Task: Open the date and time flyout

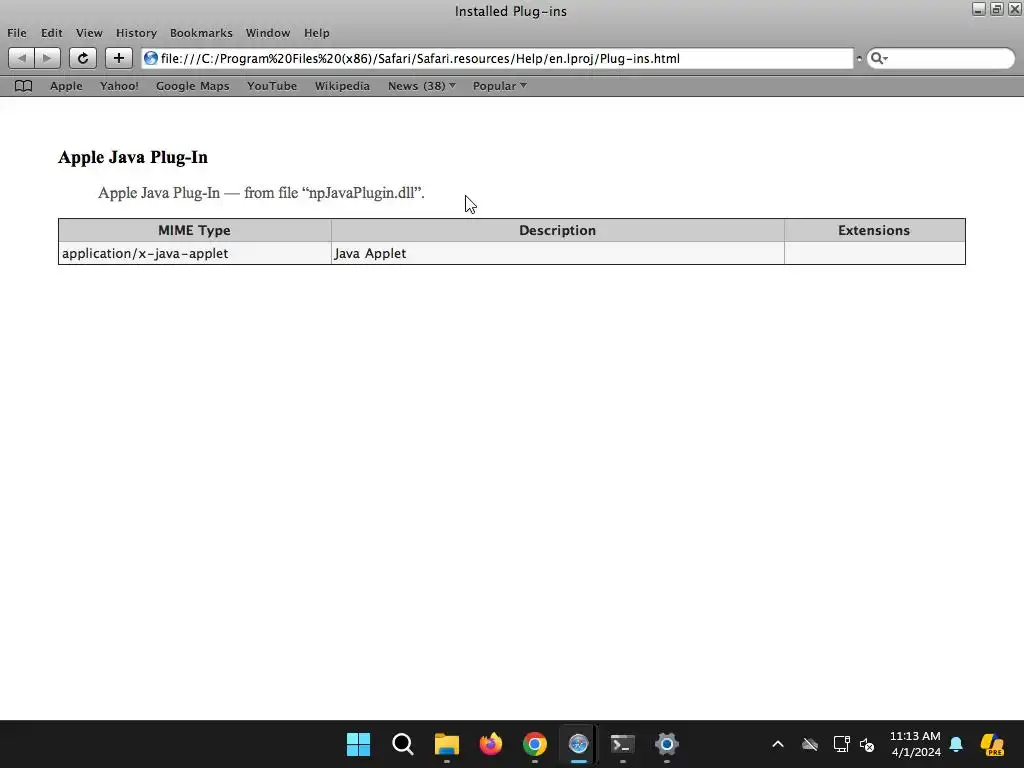Action: [916, 744]
